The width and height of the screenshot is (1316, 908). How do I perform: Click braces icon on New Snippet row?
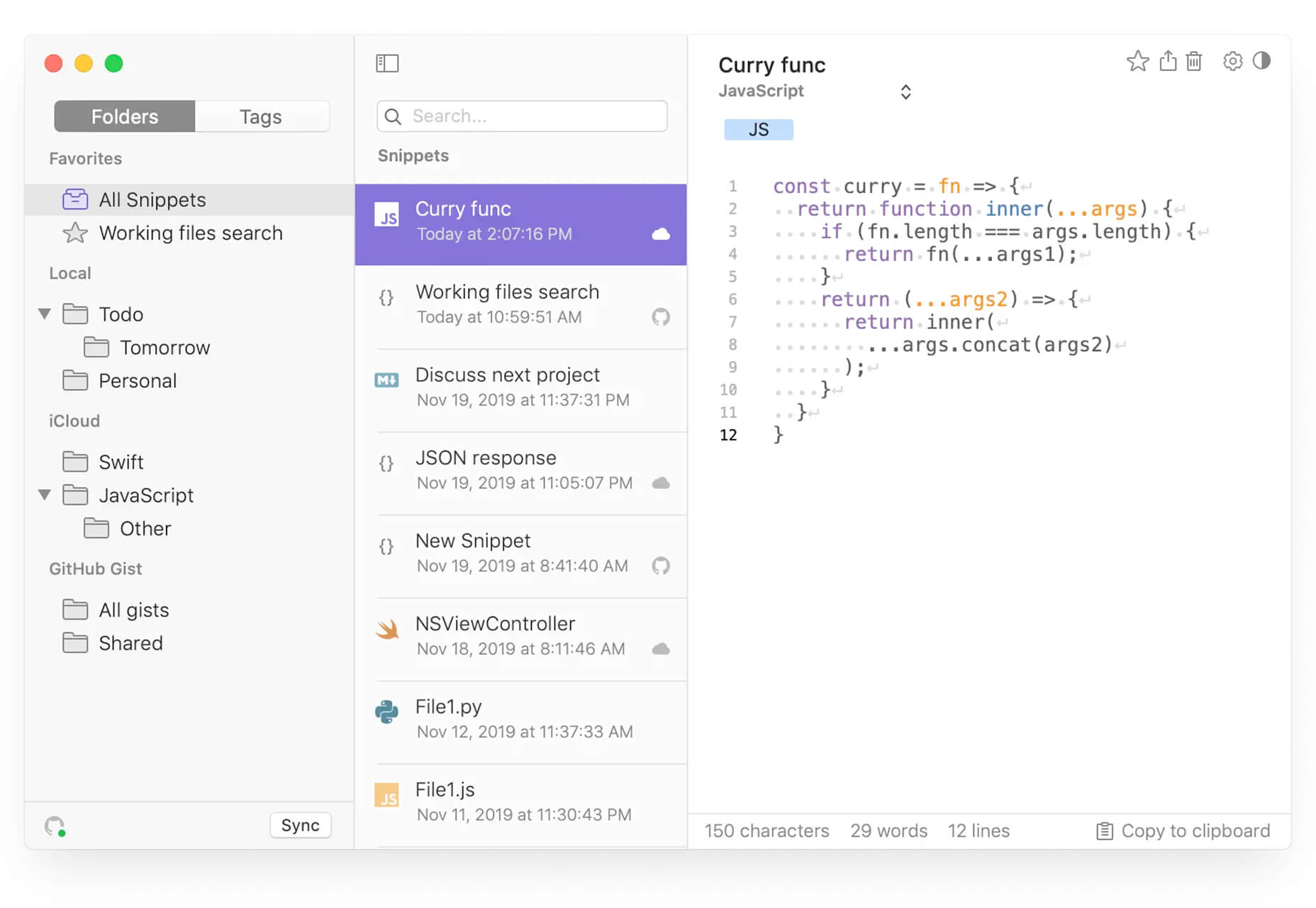pyautogui.click(x=386, y=547)
